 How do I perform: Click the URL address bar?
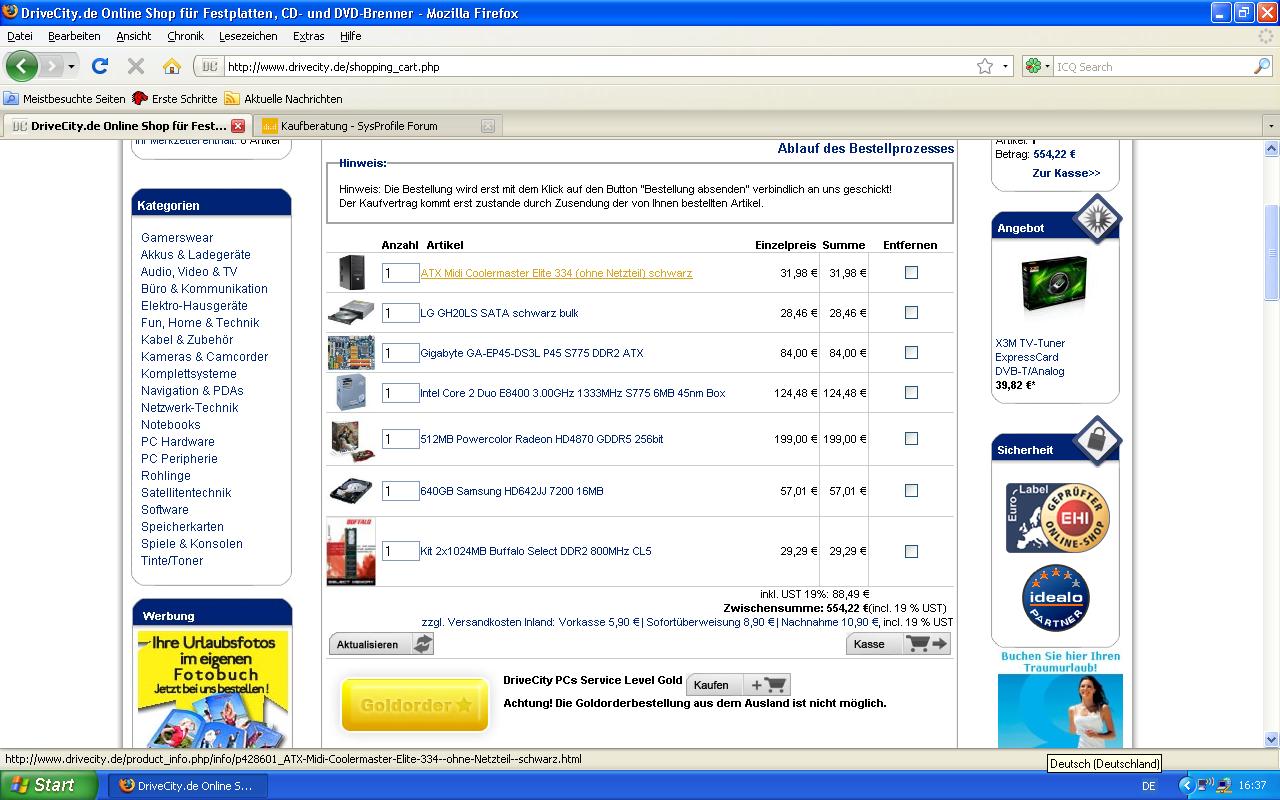(x=598, y=67)
